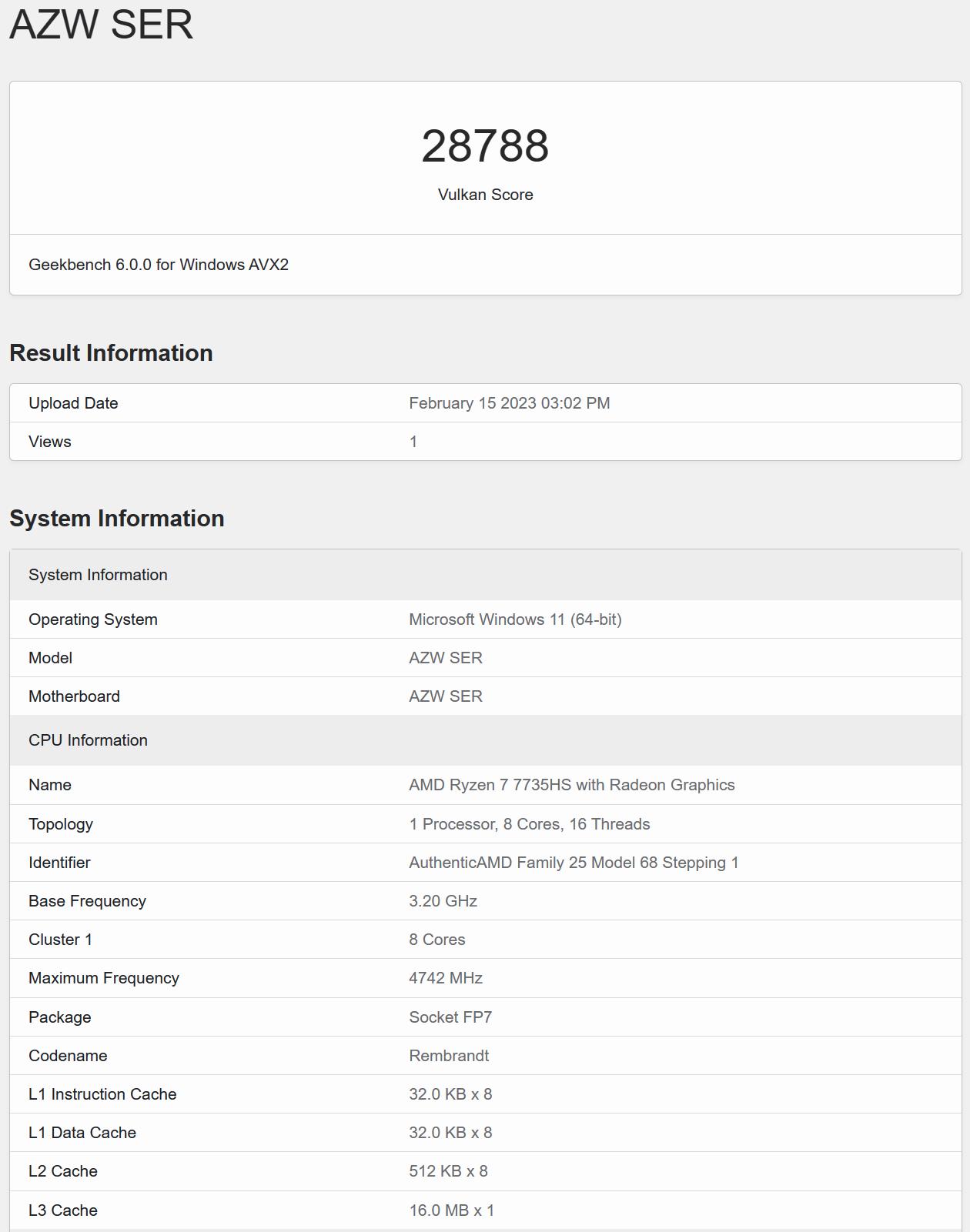Click the Motherboard row label
970x1232 pixels.
[74, 696]
